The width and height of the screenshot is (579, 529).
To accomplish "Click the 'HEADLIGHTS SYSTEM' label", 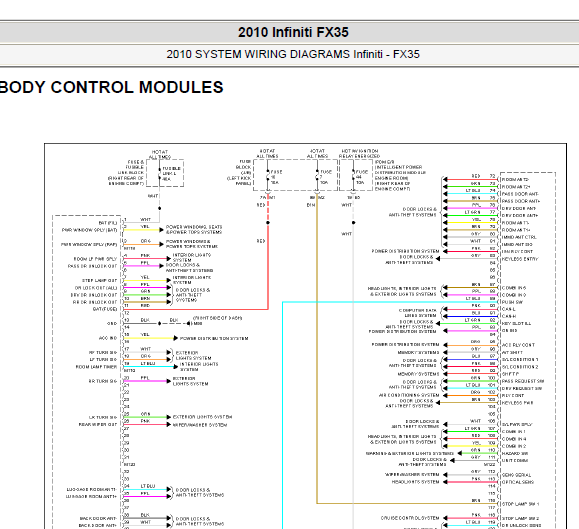I will pyautogui.click(x=415, y=482).
